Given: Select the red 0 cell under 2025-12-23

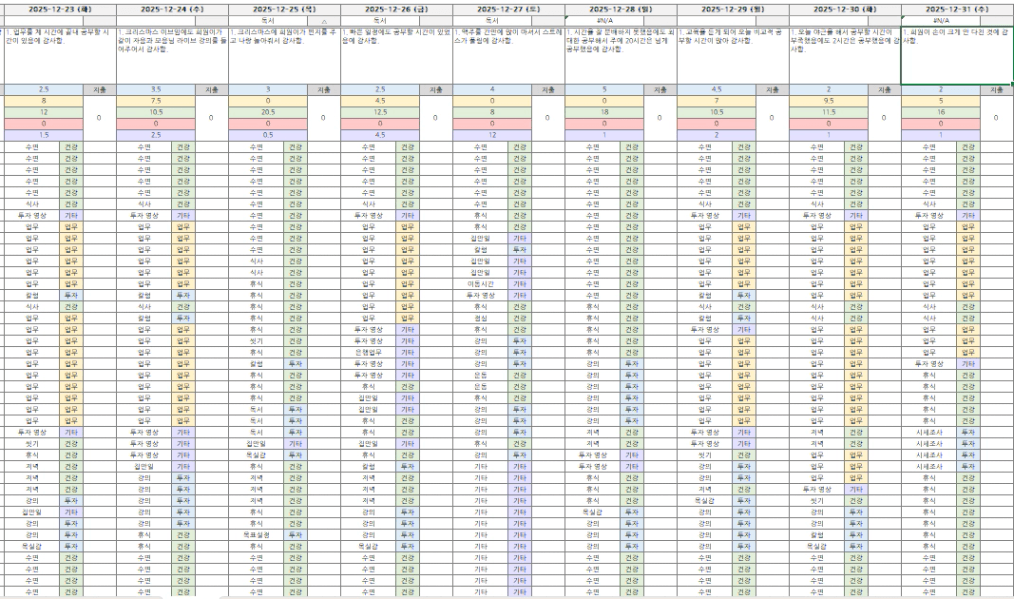Looking at the screenshot, I should coord(44,124).
